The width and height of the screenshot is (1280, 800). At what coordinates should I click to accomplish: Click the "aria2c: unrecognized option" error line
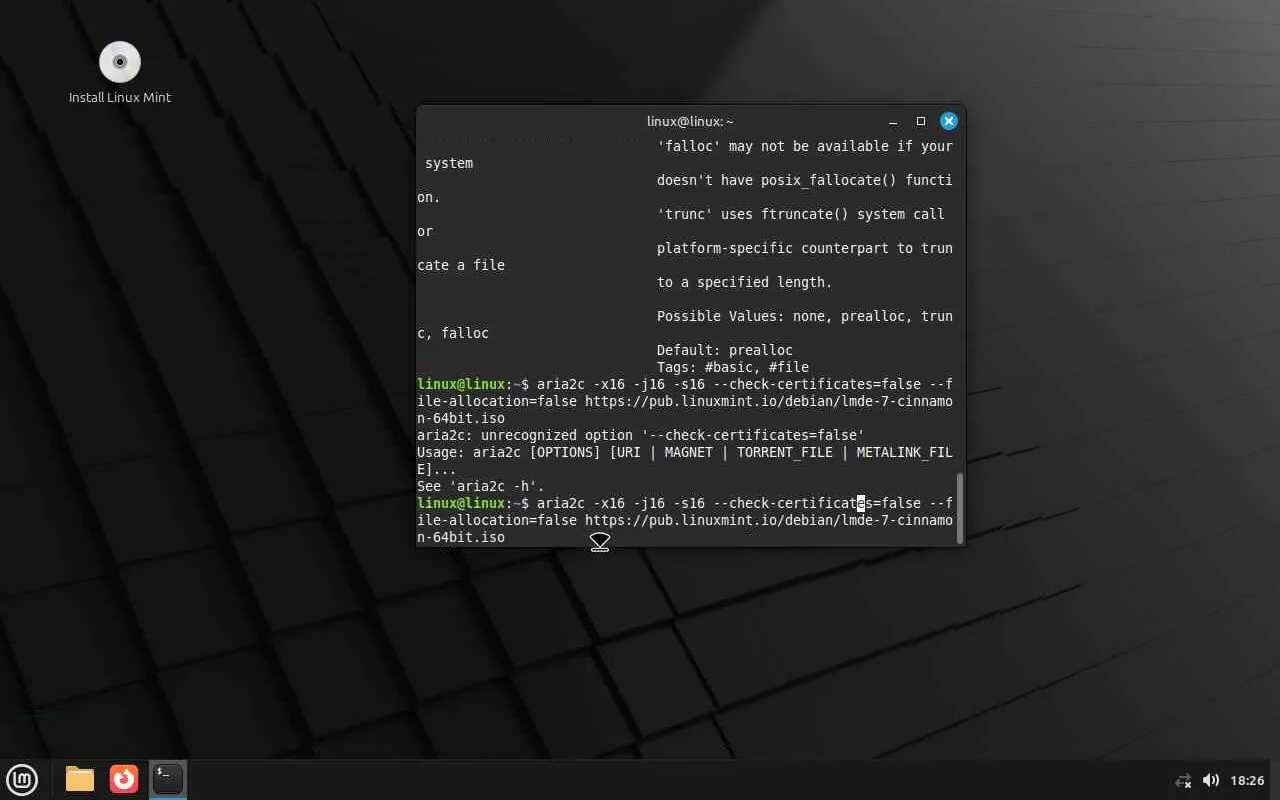pos(641,435)
